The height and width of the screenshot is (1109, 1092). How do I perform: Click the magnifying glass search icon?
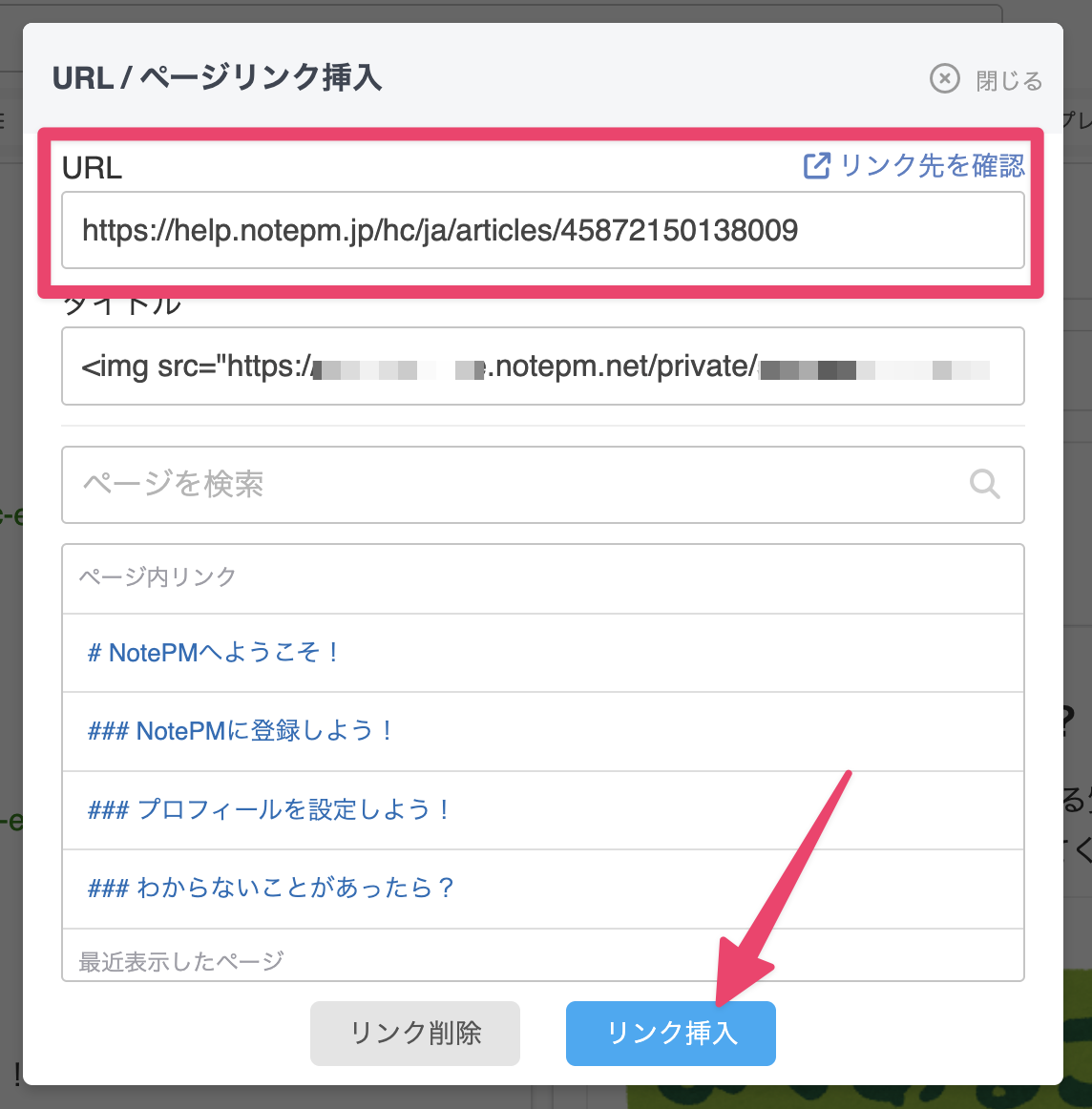[984, 485]
